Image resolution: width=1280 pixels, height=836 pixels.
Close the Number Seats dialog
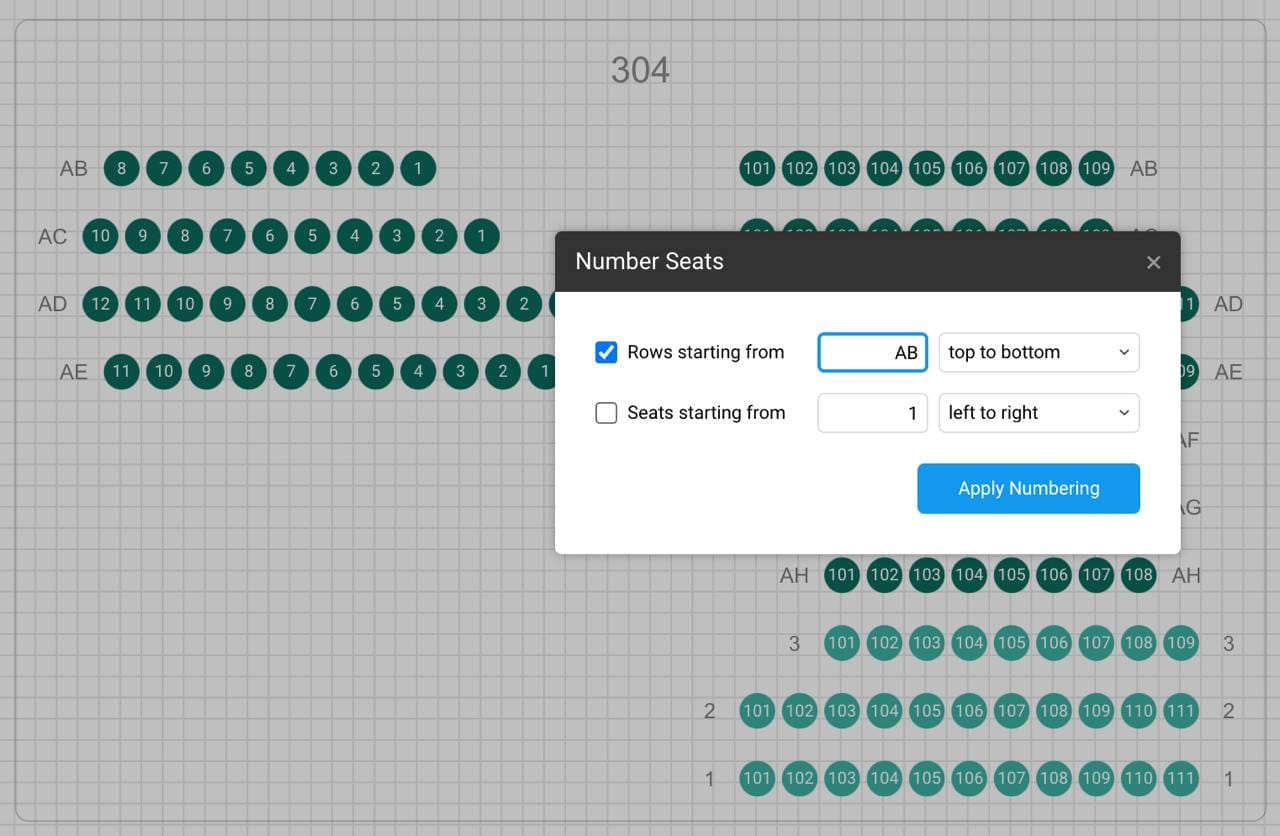coord(1153,262)
